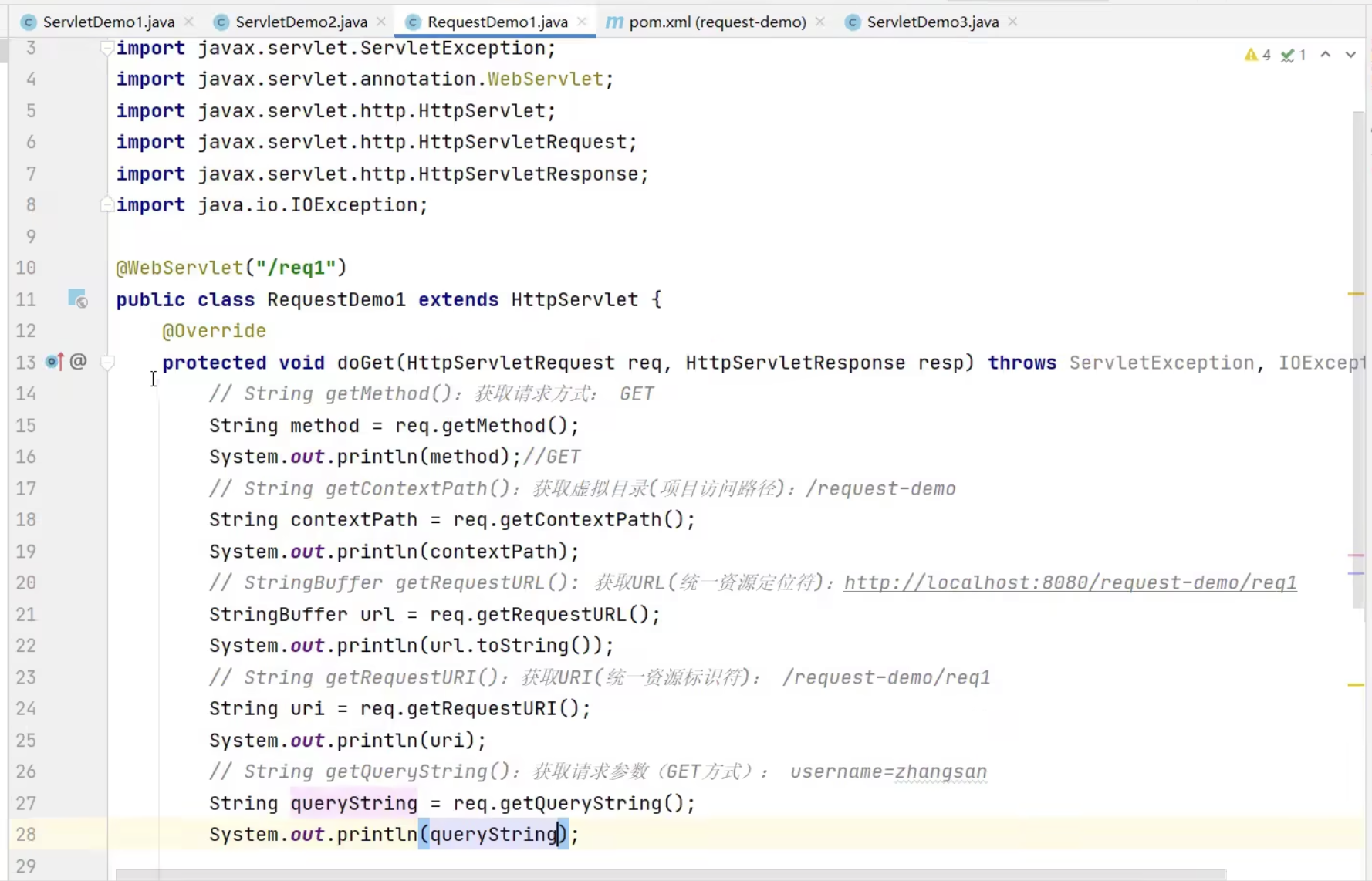
Task: Click the yellow warning stripe mark near line 11
Action: click(x=1356, y=294)
